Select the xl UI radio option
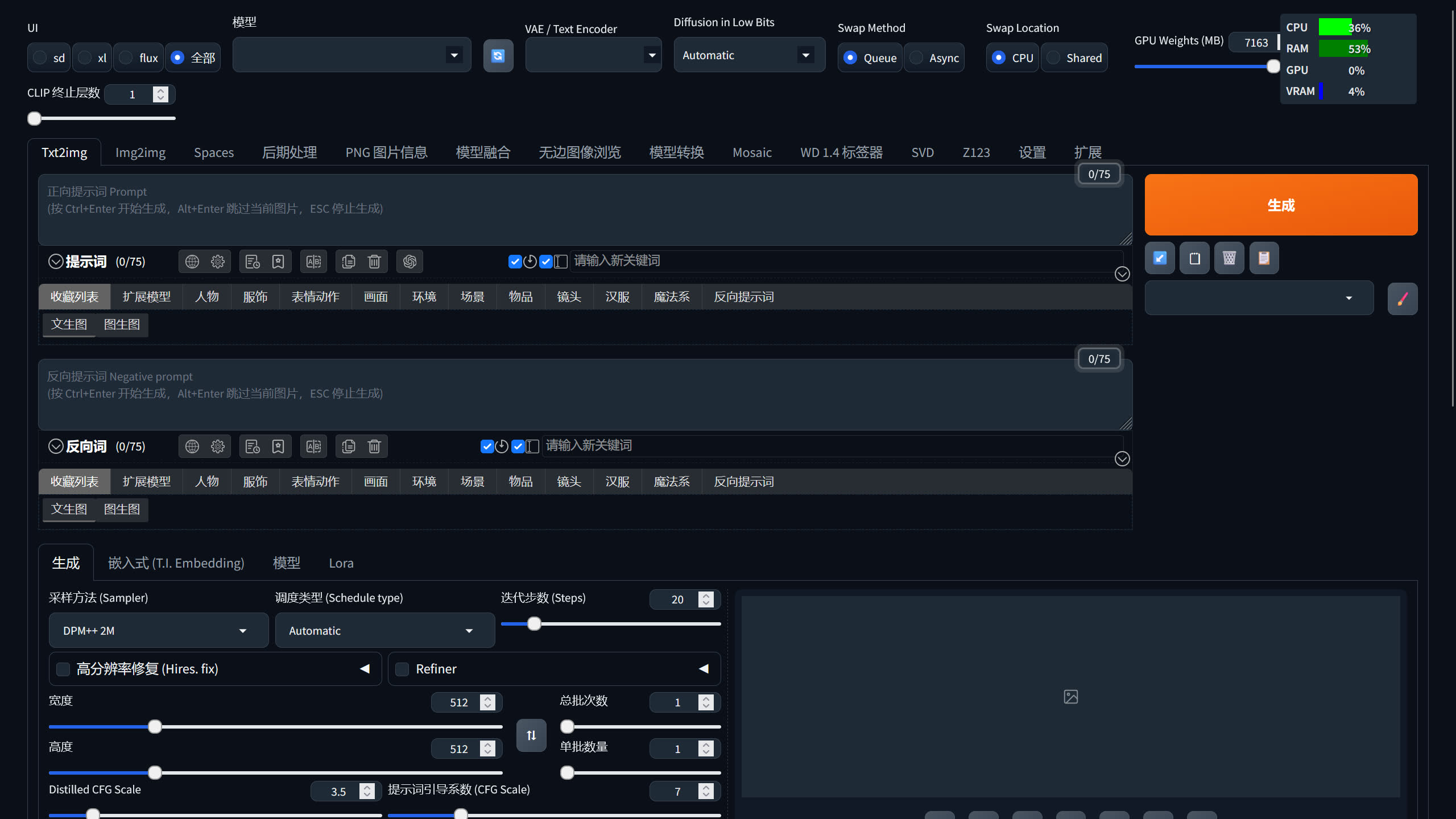The width and height of the screenshot is (1456, 819). [x=93, y=57]
